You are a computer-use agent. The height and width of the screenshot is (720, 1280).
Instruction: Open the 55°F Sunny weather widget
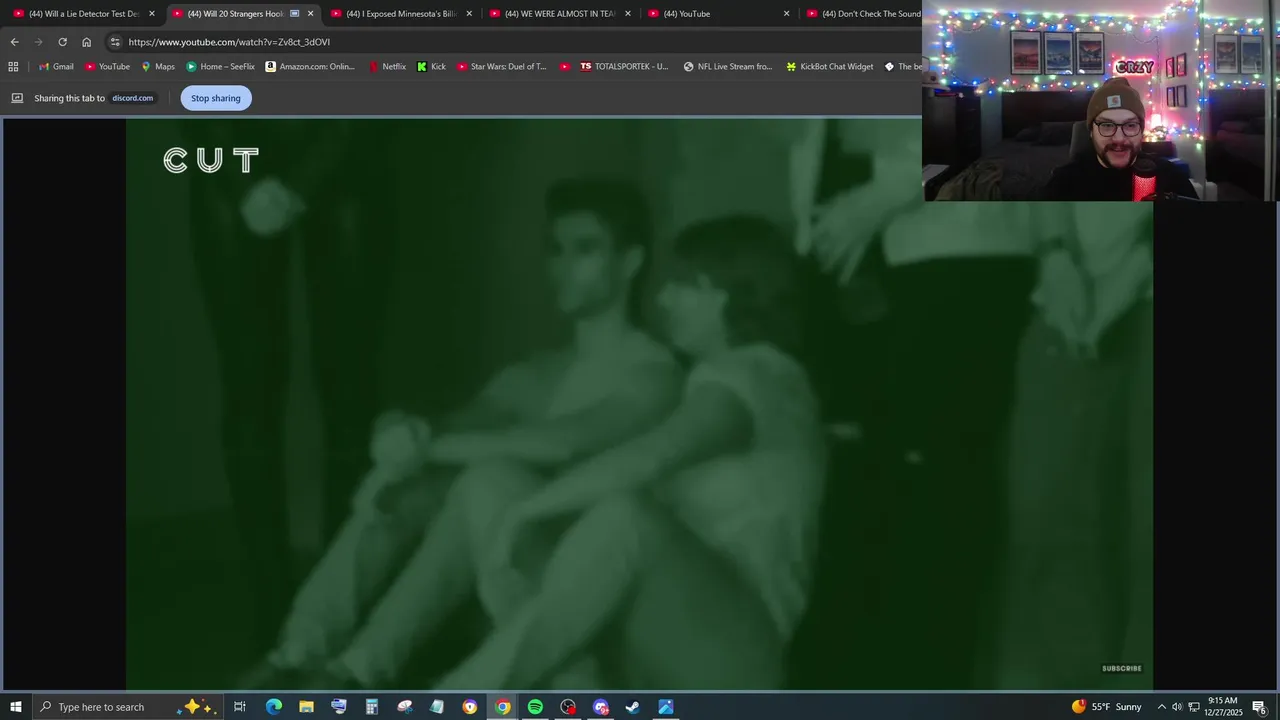click(x=1106, y=707)
